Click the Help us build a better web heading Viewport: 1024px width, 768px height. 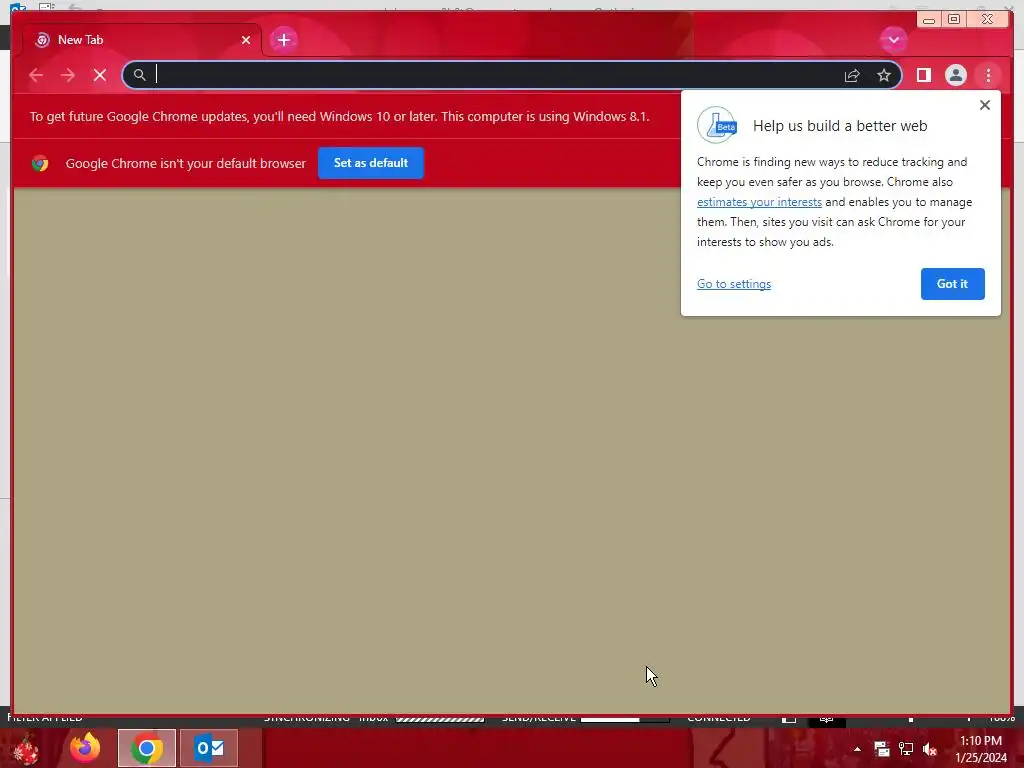840,126
